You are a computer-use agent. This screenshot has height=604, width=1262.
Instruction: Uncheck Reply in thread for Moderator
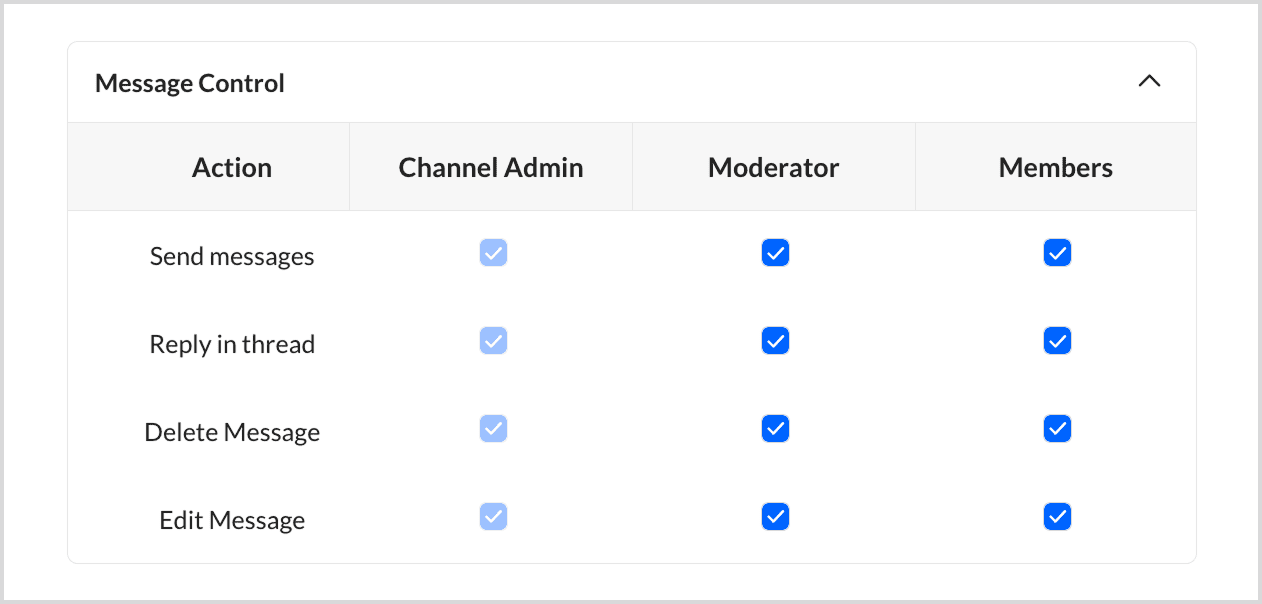click(775, 341)
